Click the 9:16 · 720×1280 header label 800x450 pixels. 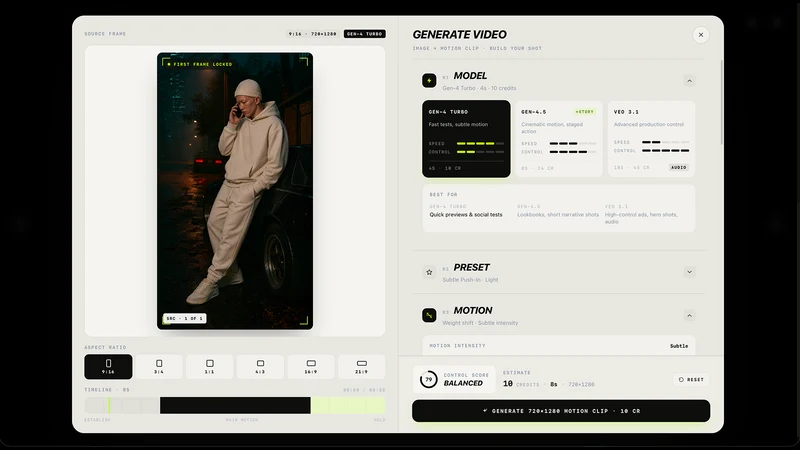312,34
